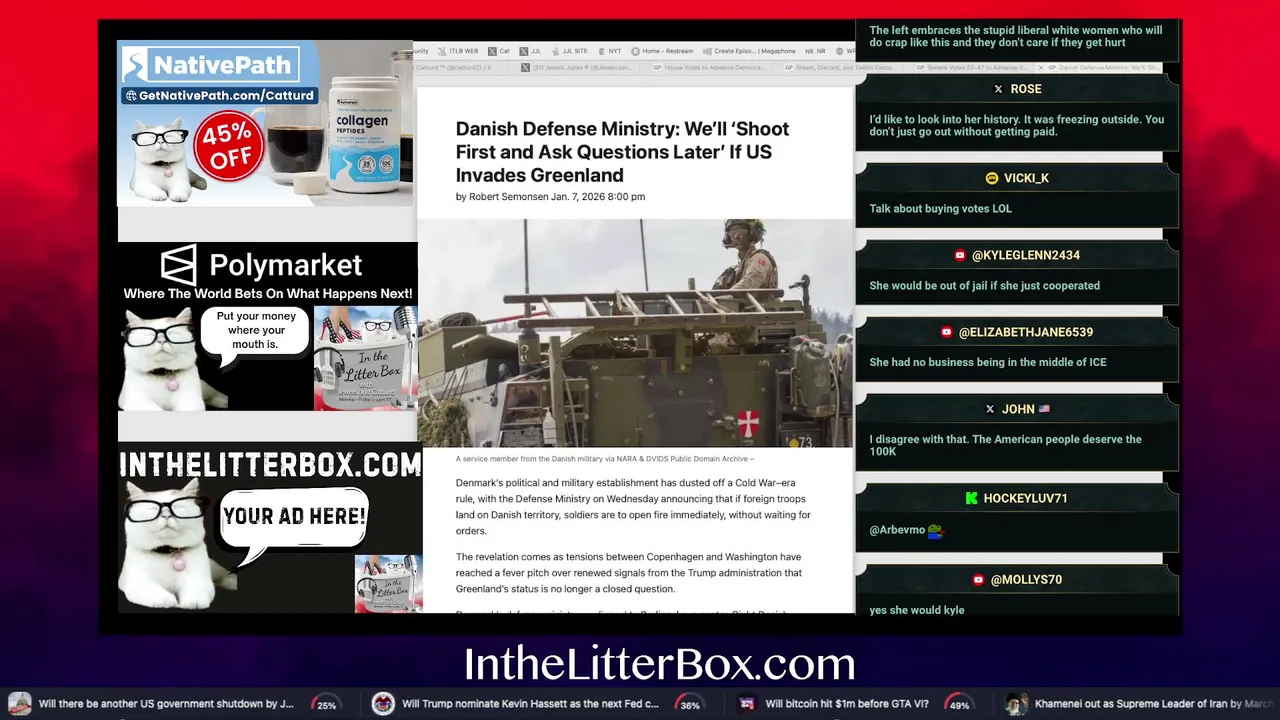Click 'American people deserve the 100K' message
This screenshot has width=1280, height=720.
[x=1005, y=445]
